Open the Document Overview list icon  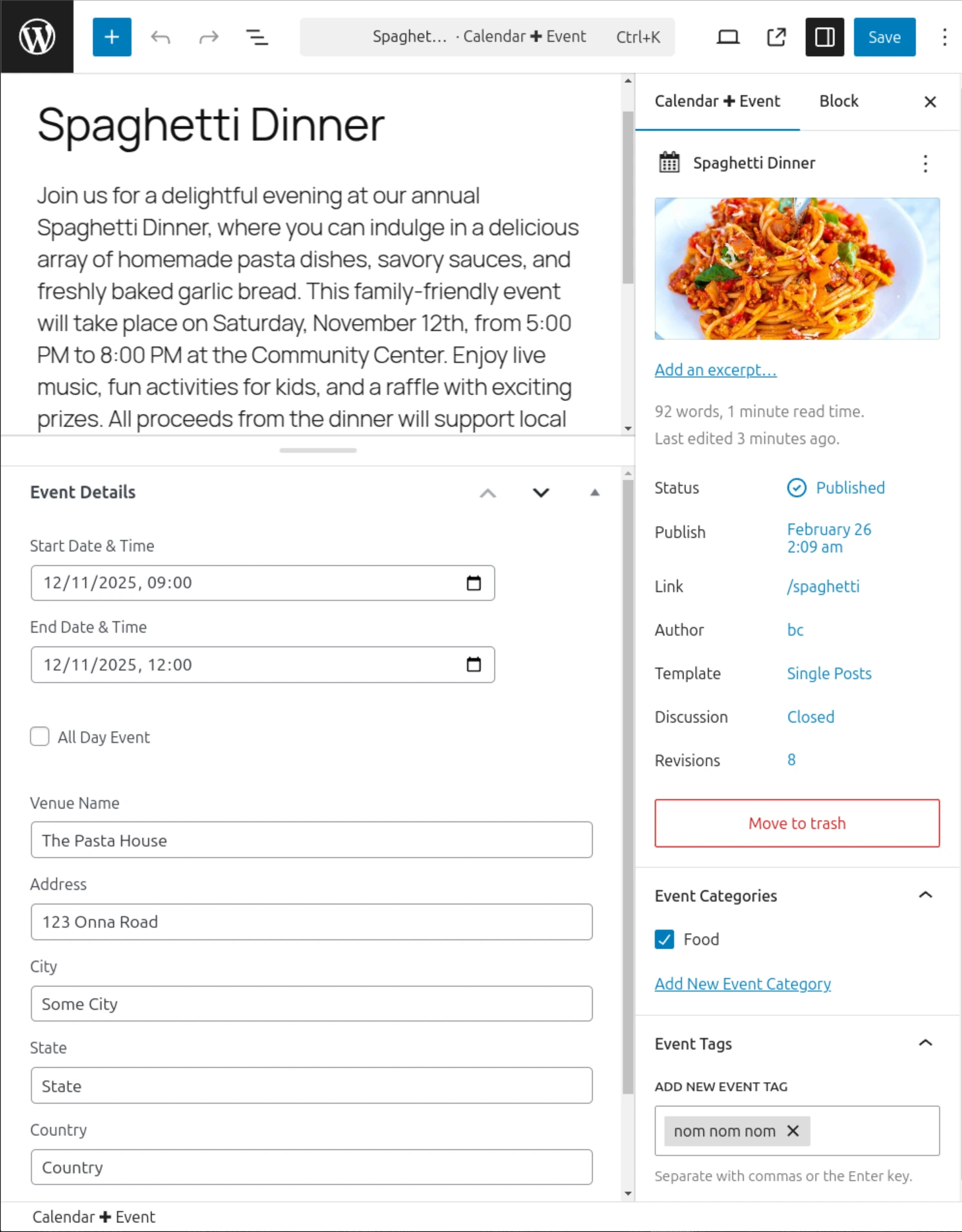(x=257, y=37)
